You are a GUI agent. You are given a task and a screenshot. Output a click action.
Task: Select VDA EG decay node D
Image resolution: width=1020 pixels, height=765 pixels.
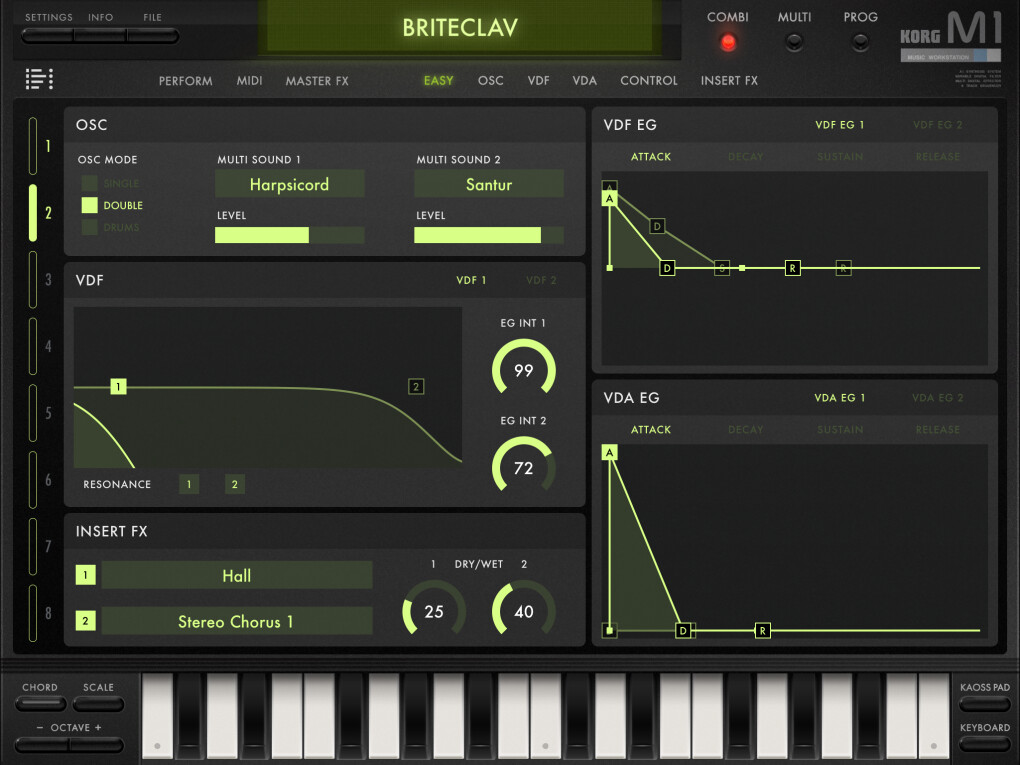coord(683,630)
